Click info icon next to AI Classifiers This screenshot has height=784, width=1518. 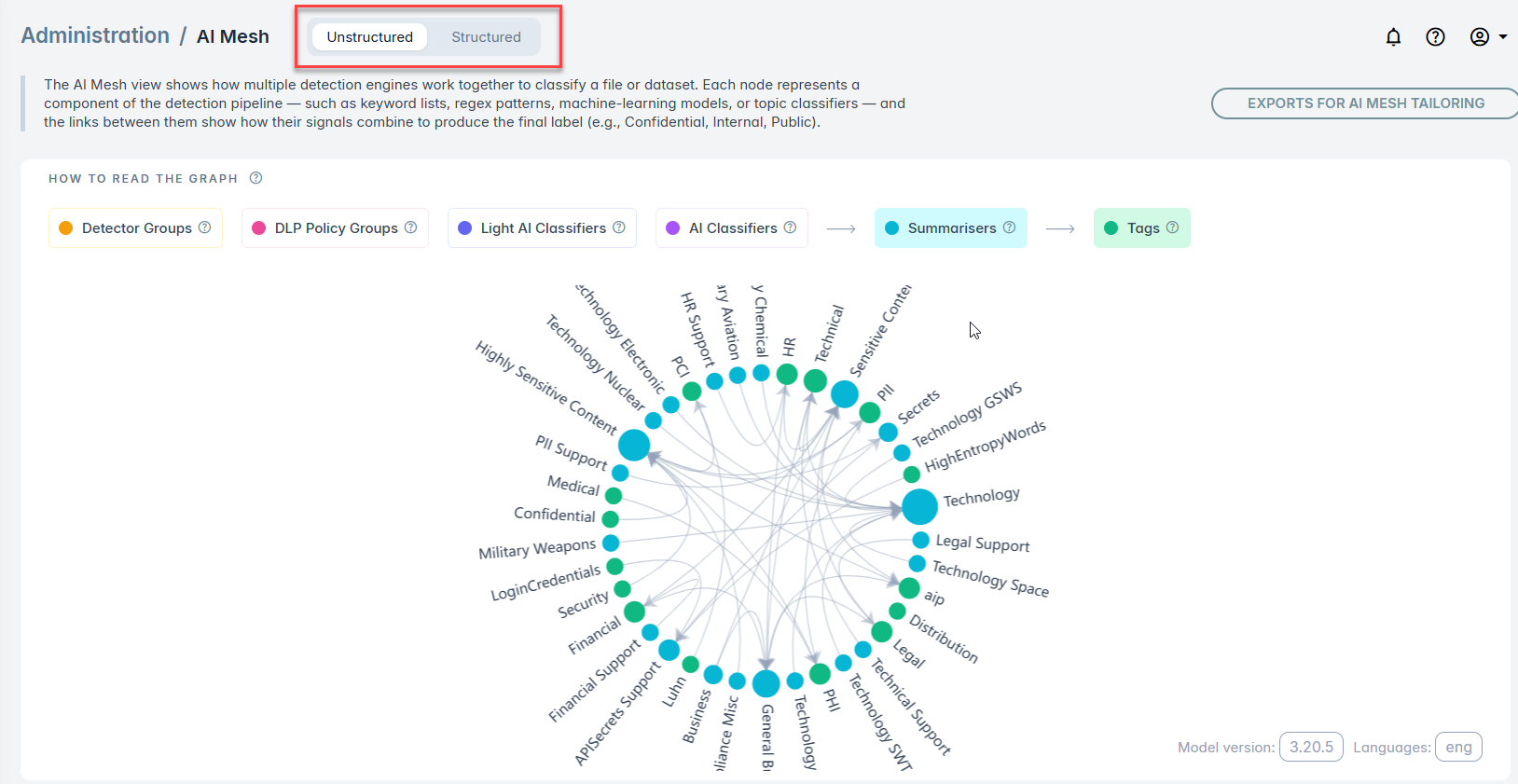pos(790,227)
